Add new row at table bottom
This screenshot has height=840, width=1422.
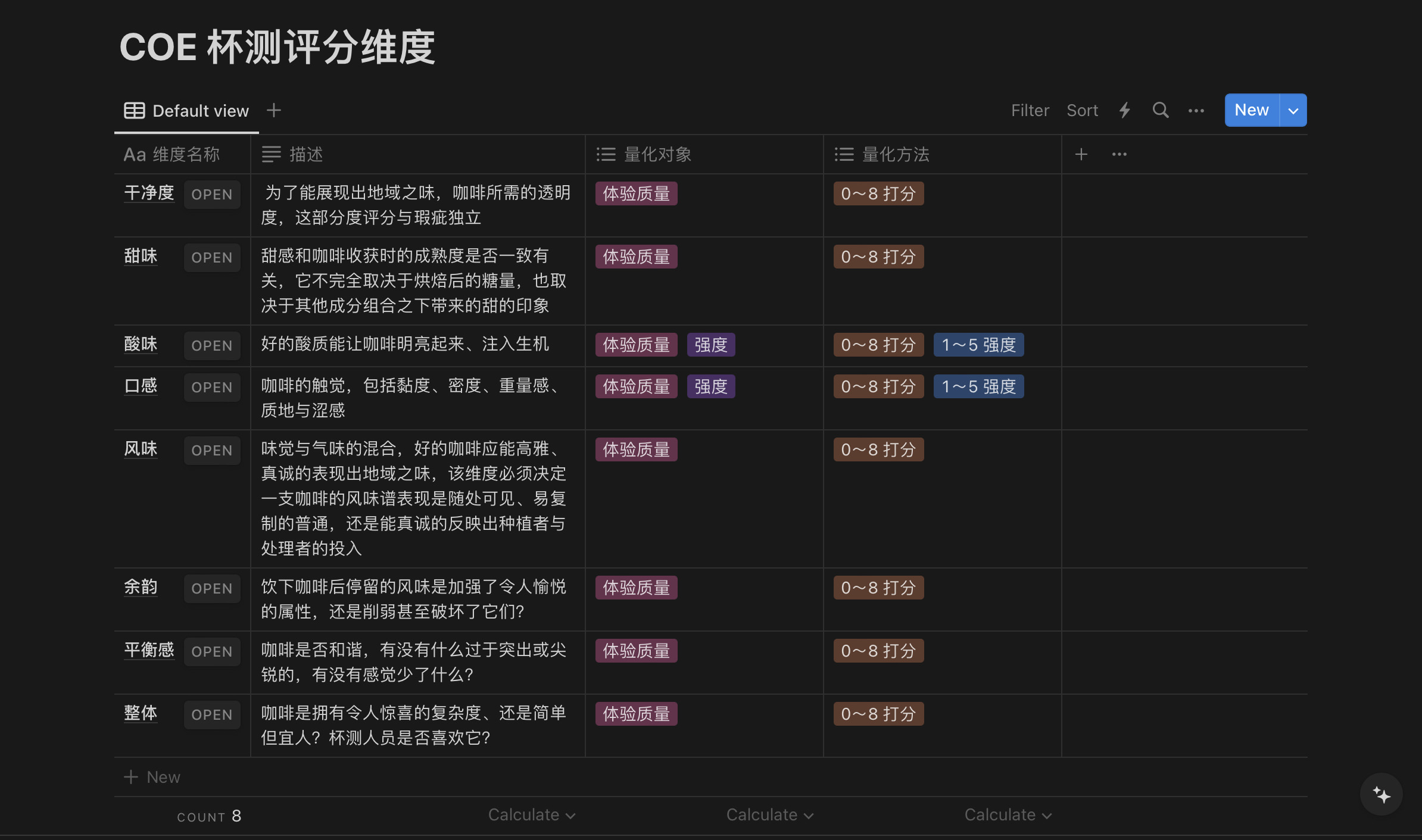[x=152, y=777]
